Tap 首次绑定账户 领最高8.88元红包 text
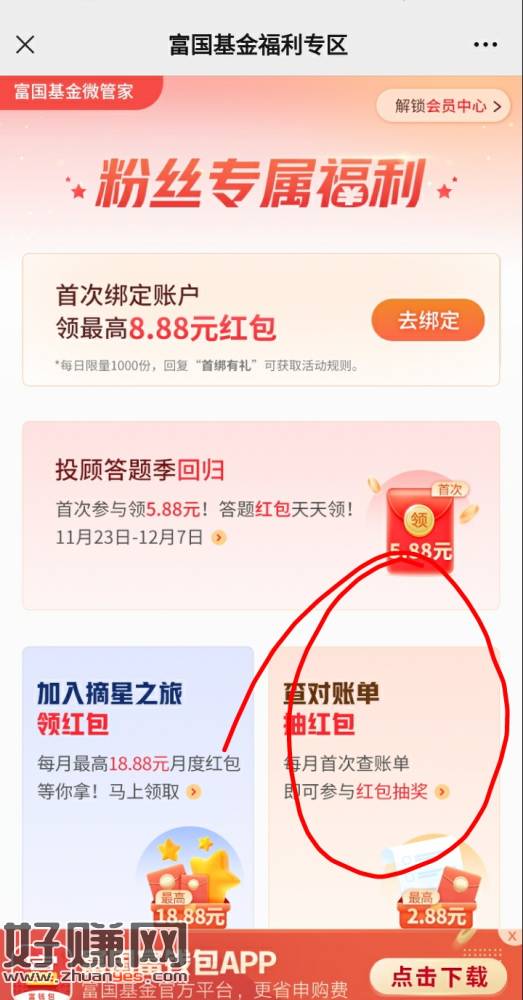Screen dimensions: 523x1000 [166, 313]
